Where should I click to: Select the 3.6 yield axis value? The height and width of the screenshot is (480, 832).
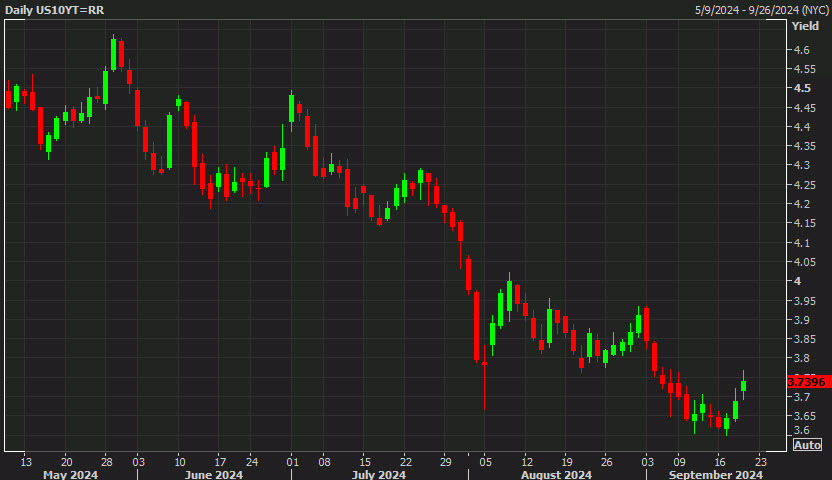(x=801, y=430)
